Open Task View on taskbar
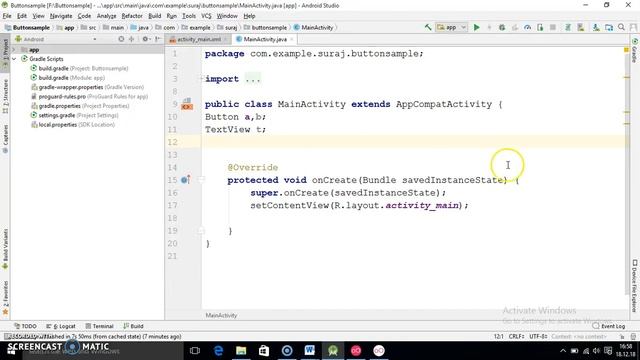 195,351
